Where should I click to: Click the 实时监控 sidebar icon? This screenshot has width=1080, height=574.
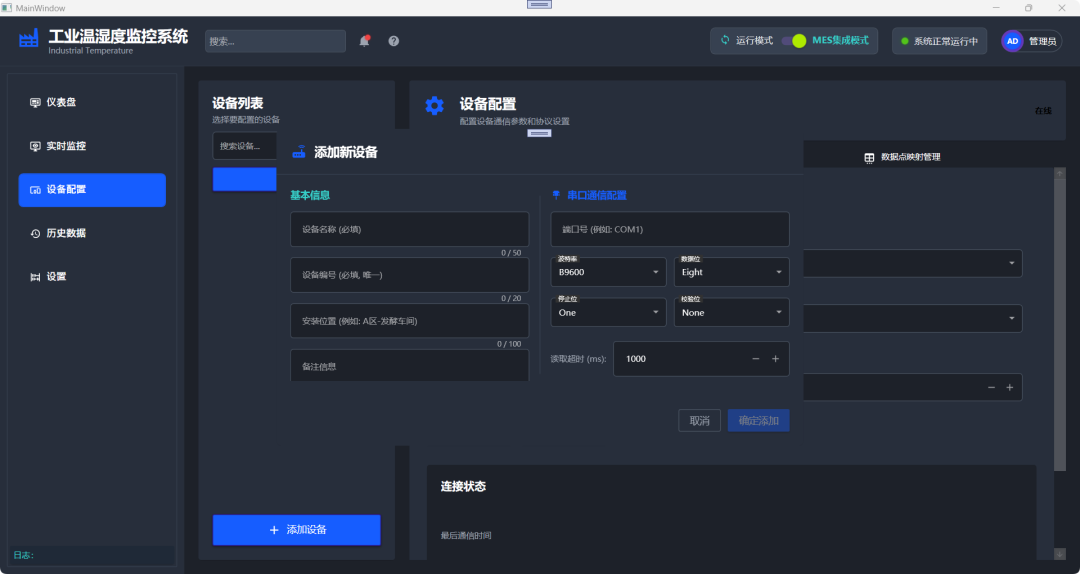35,146
